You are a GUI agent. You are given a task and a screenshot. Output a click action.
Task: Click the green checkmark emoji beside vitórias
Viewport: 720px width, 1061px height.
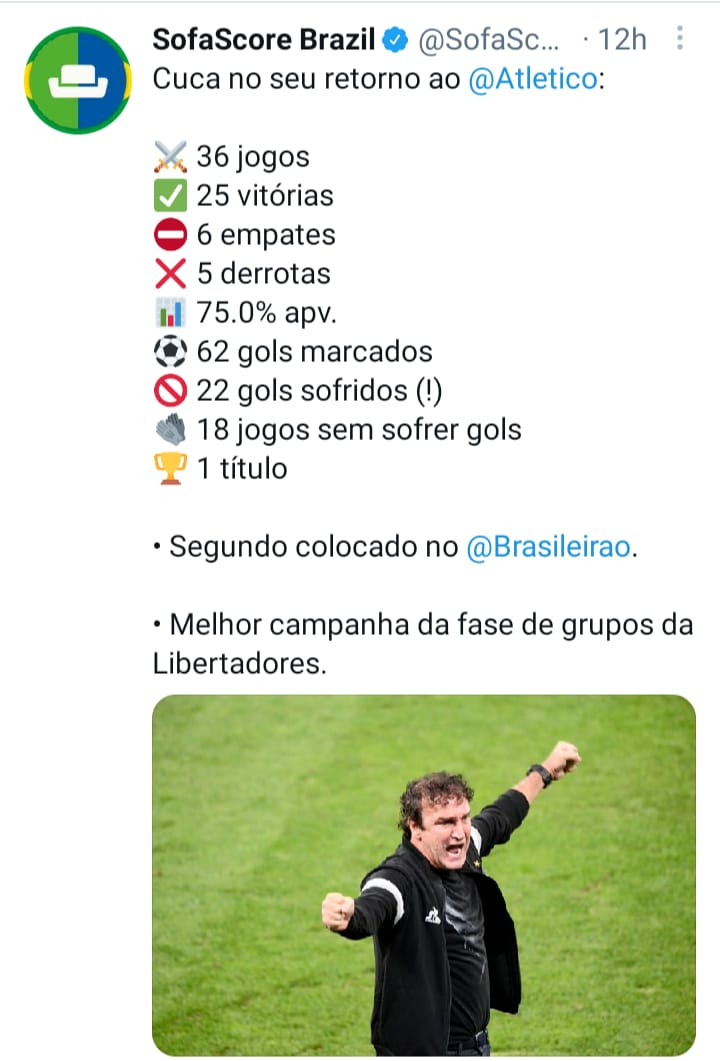tap(171, 196)
